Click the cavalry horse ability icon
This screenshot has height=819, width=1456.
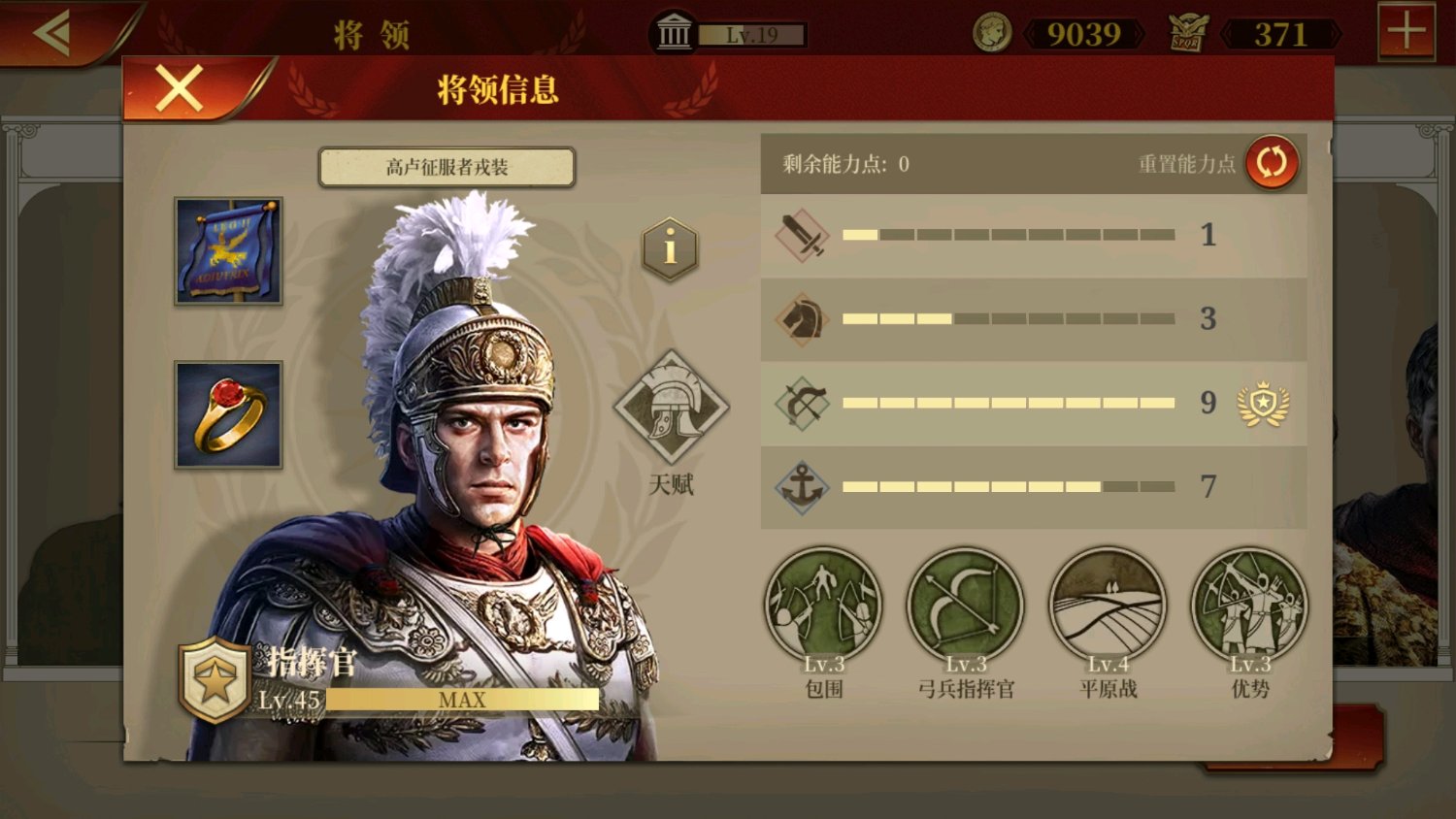point(802,319)
